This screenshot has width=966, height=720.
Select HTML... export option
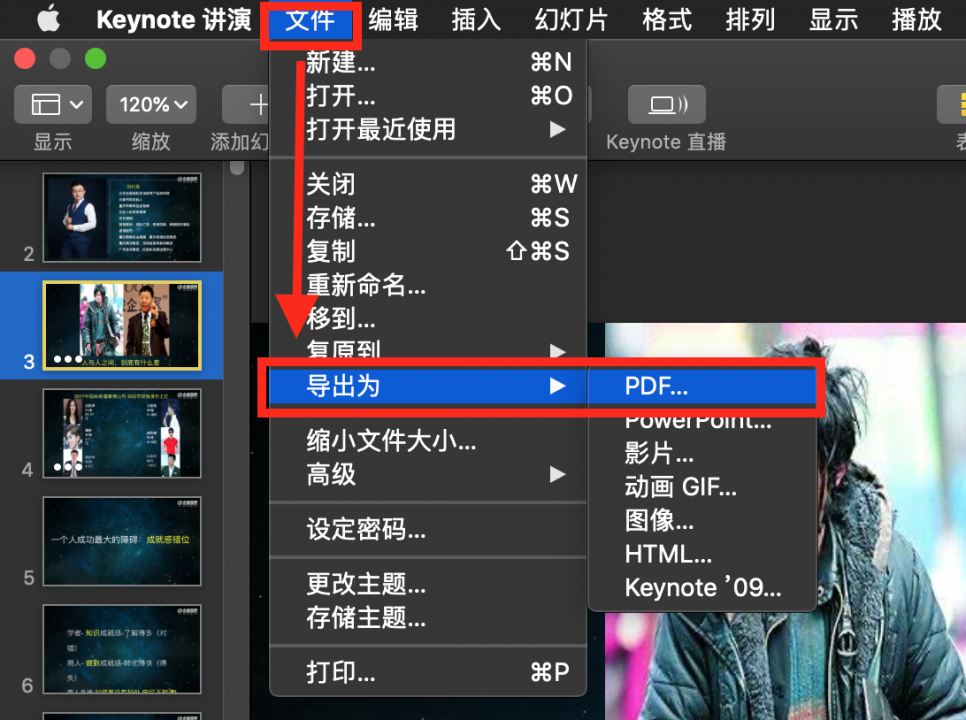pos(702,554)
